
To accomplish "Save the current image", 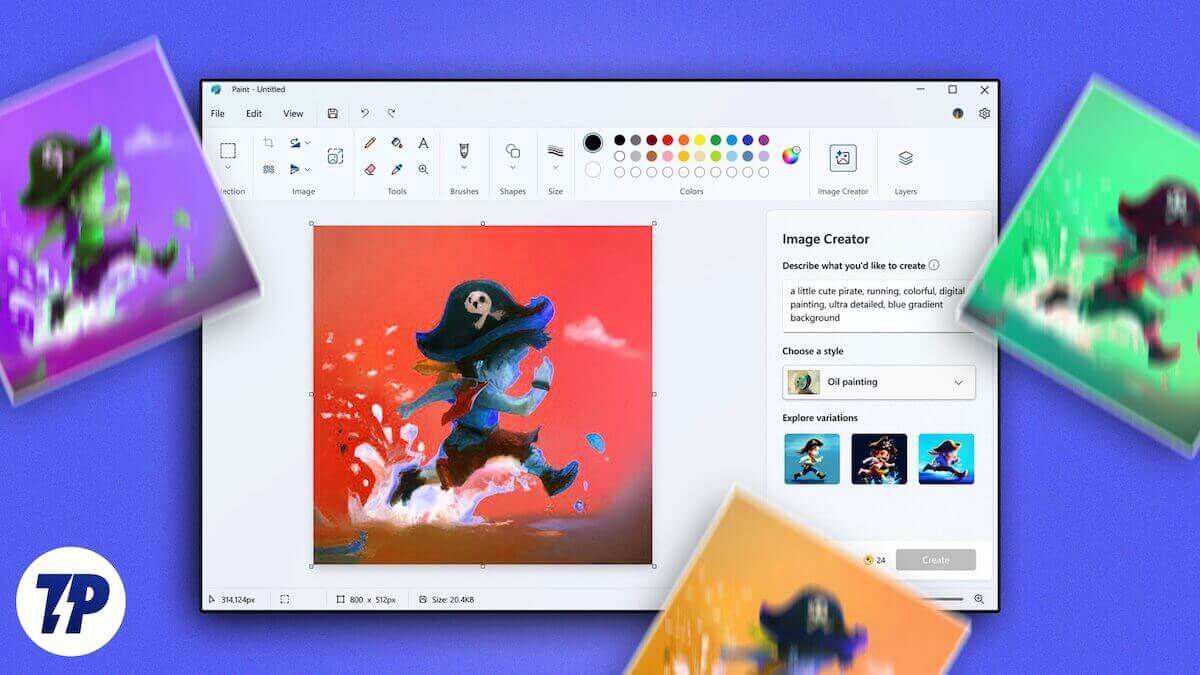I will pyautogui.click(x=332, y=113).
